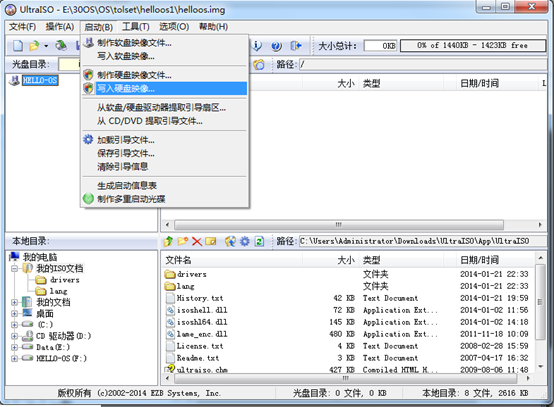Image resolution: width=554 pixels, height=407 pixels.
Task: Click the properties icon left of upper 路径
Action: tap(259, 65)
